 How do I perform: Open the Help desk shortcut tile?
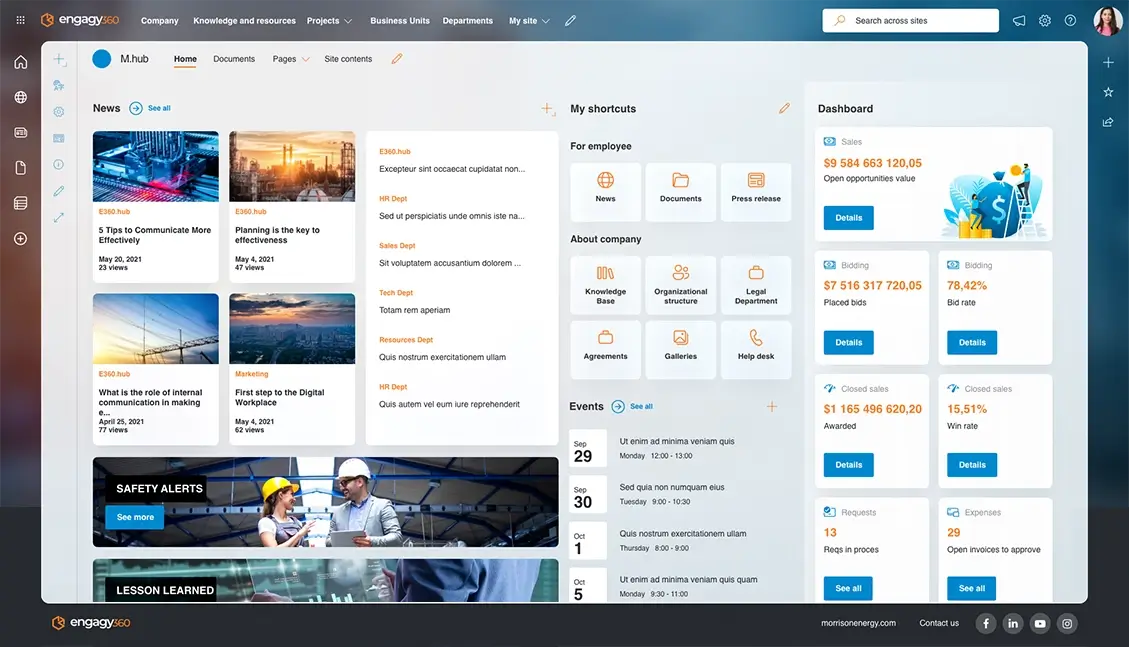[x=755, y=349]
